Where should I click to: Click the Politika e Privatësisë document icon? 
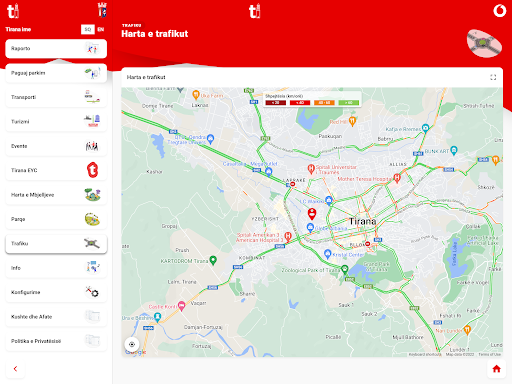[92, 341]
